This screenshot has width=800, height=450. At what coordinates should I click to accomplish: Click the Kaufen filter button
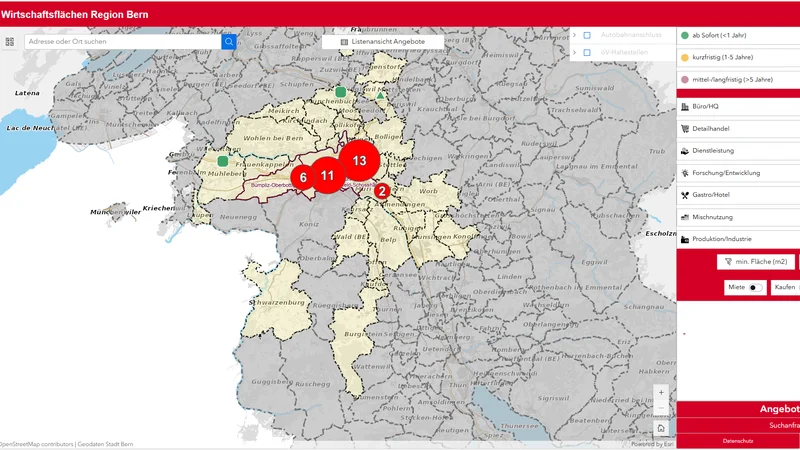(x=785, y=287)
